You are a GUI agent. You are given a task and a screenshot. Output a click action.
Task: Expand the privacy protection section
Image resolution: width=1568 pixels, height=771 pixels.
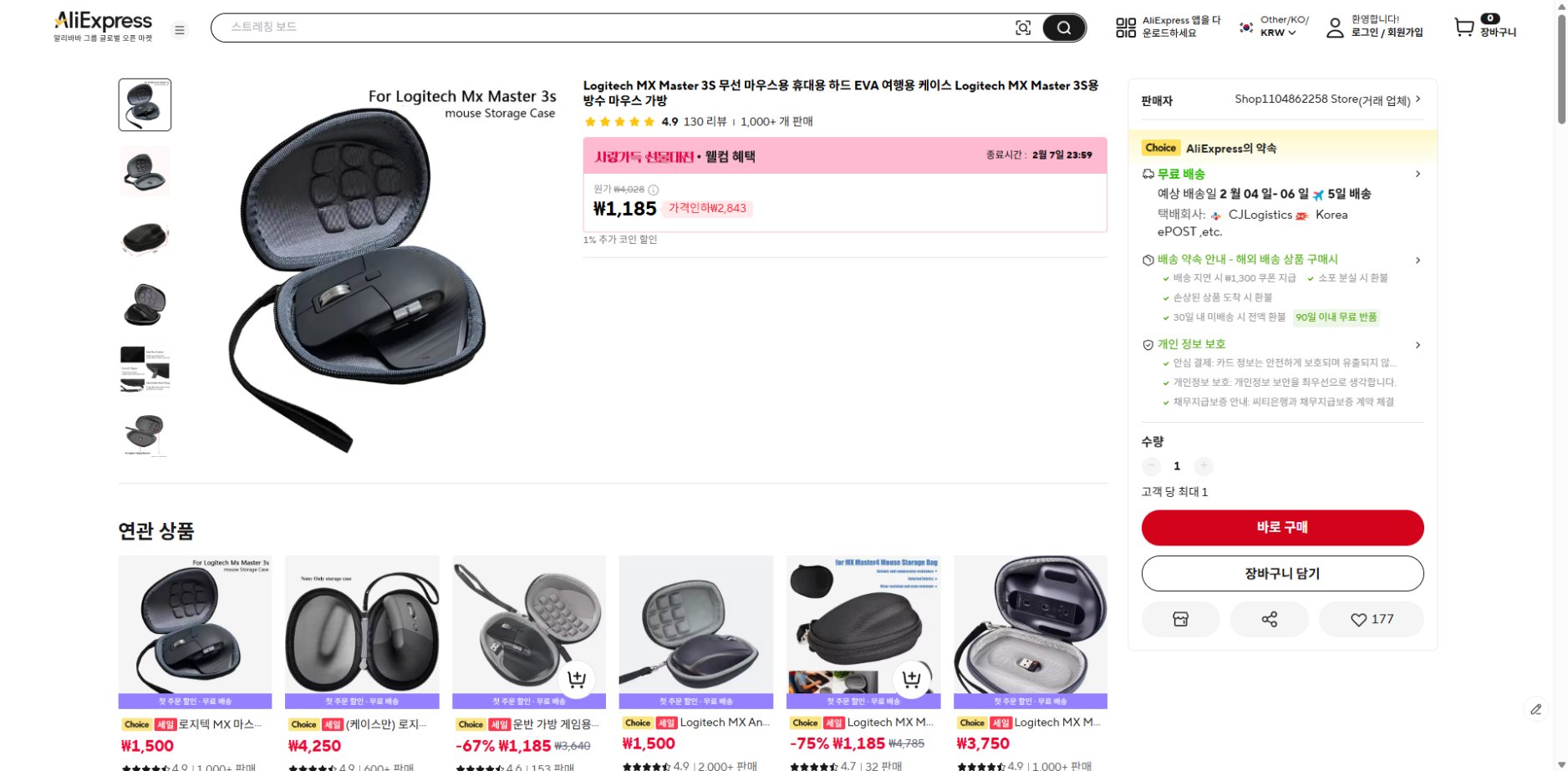[1418, 344]
